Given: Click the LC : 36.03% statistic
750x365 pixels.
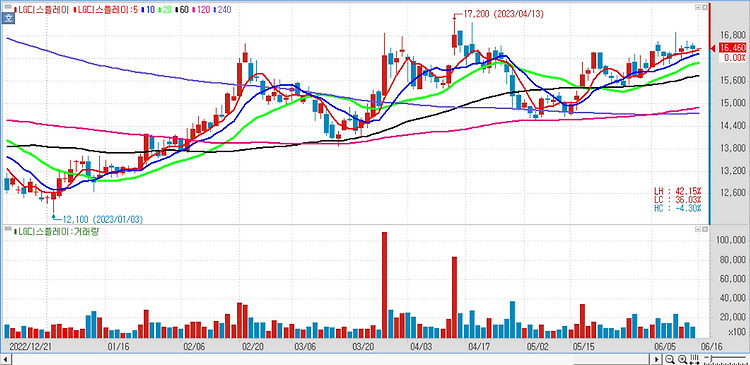Looking at the screenshot, I should click(678, 199).
